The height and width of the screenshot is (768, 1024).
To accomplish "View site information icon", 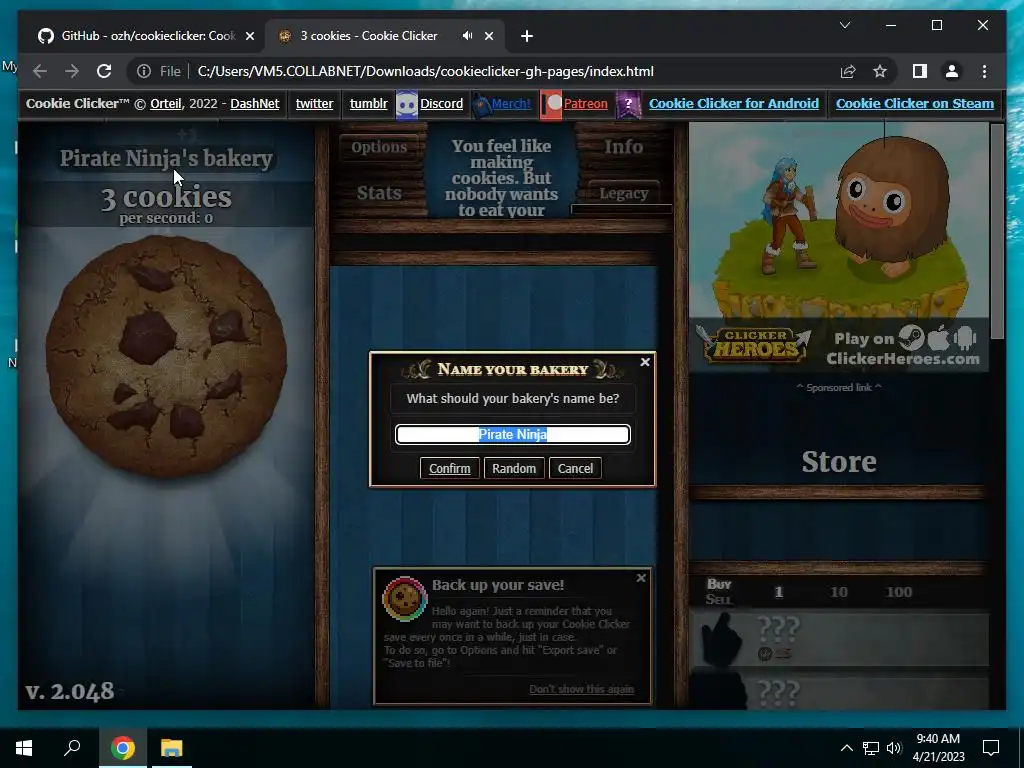I will point(144,71).
